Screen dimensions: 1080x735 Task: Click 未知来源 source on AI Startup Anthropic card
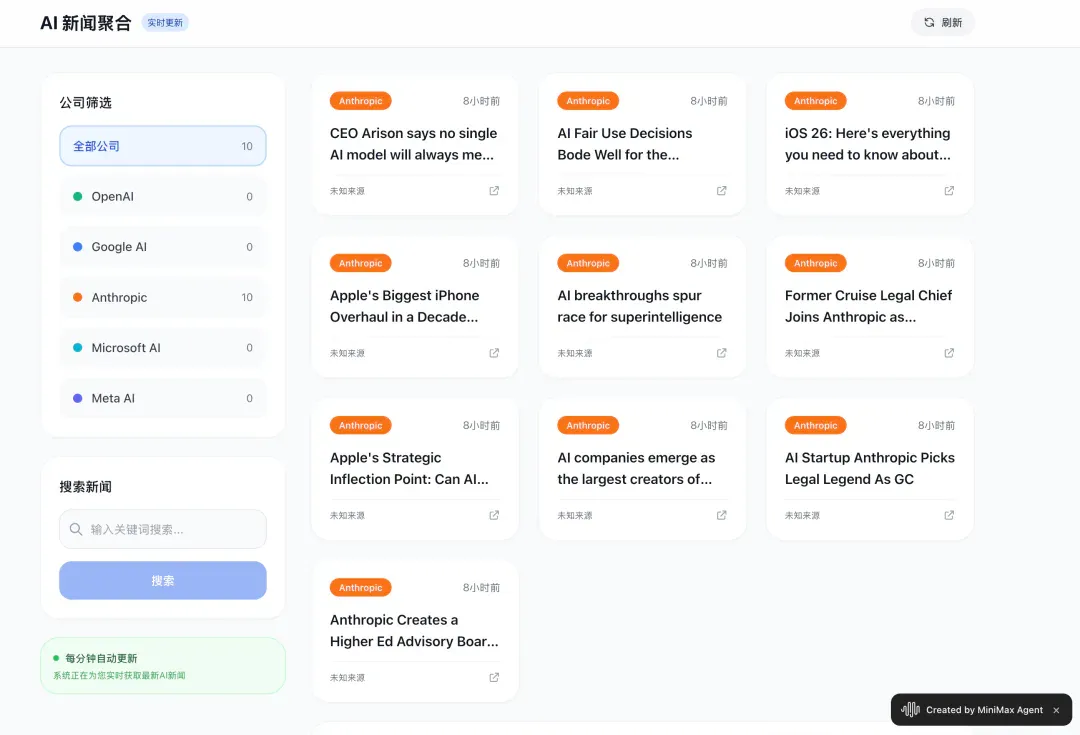pyautogui.click(x=802, y=515)
